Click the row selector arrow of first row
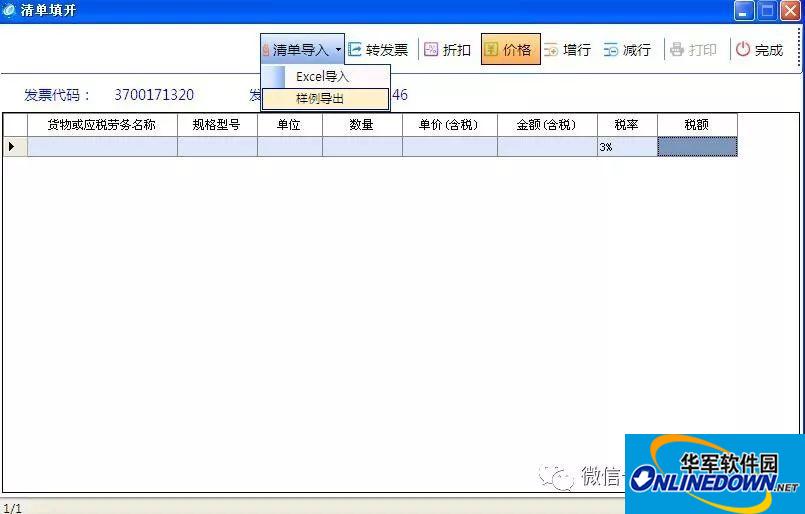Image resolution: width=805 pixels, height=514 pixels. [x=13, y=147]
